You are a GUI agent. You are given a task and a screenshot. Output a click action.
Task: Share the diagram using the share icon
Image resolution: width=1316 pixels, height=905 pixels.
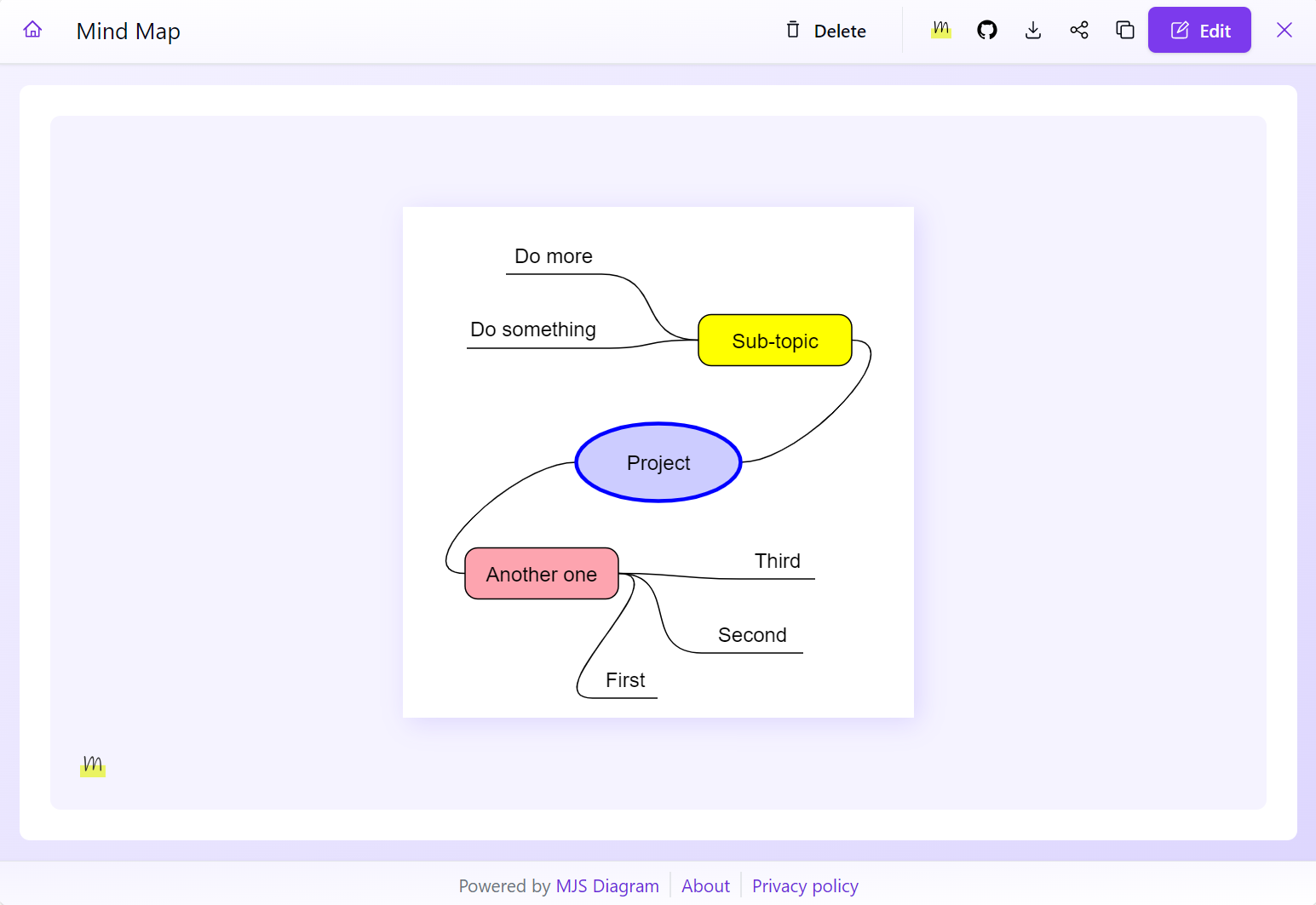point(1079,30)
